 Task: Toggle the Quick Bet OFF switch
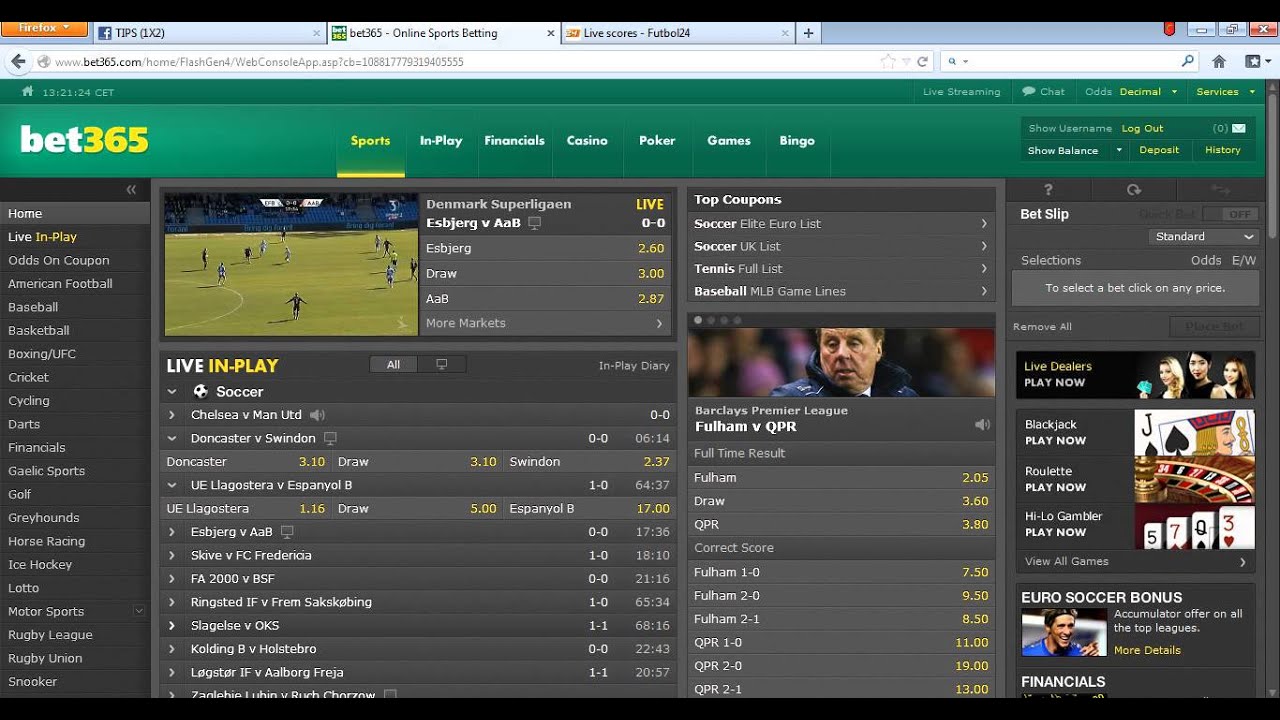[x=1230, y=214]
